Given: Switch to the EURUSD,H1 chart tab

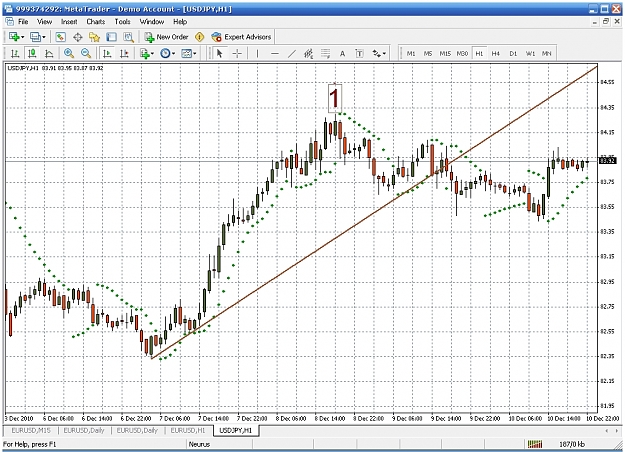Looking at the screenshot, I should (187, 430).
